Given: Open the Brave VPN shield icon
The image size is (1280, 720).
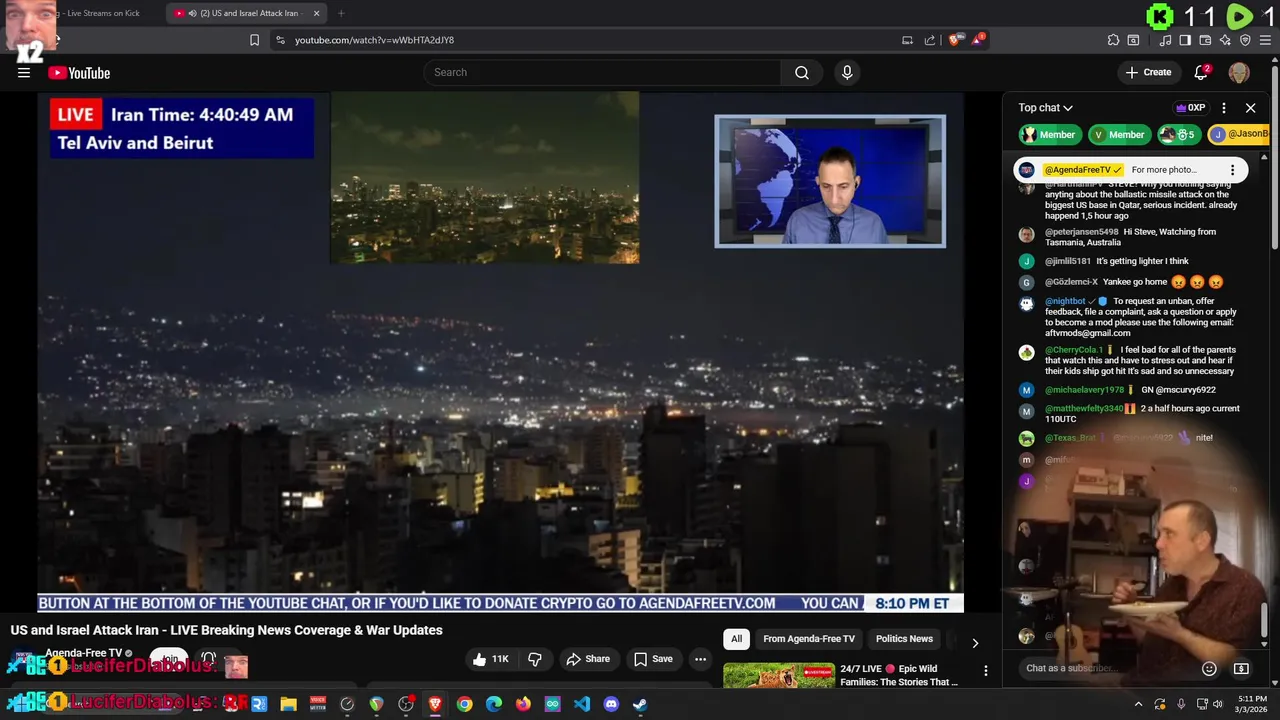Looking at the screenshot, I should pyautogui.click(x=1245, y=40).
